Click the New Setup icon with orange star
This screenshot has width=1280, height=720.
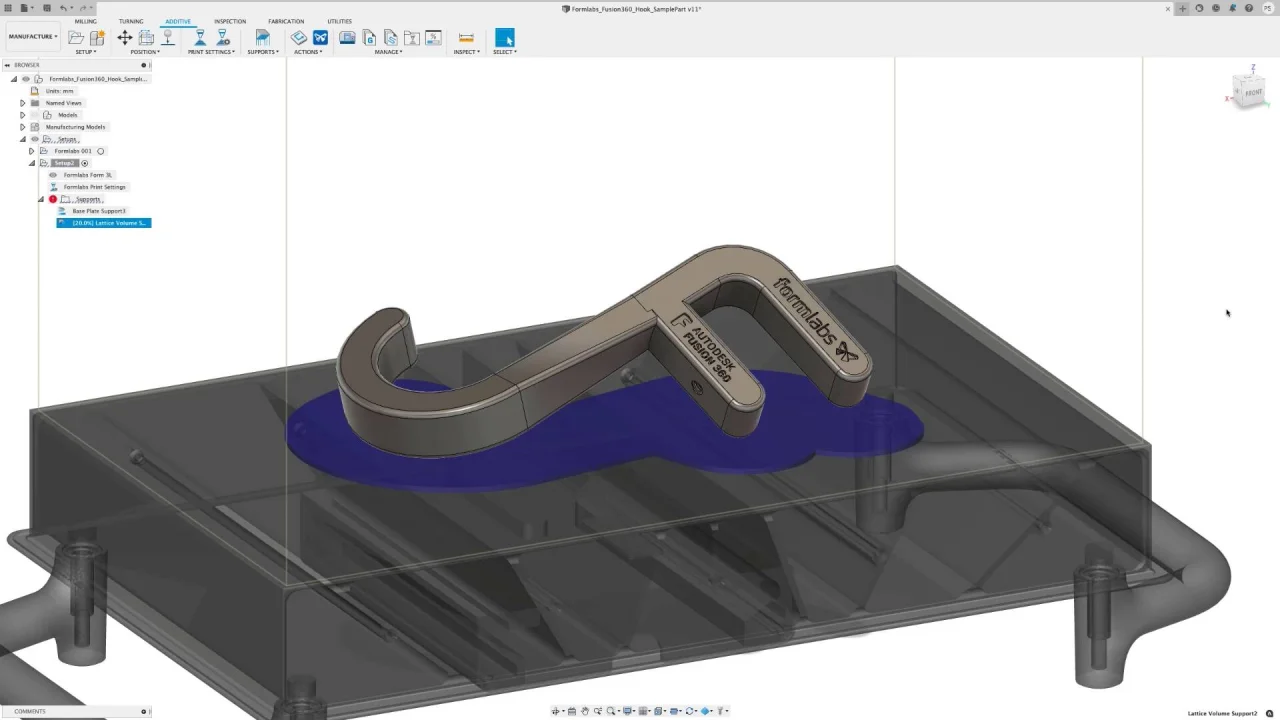pyautogui.click(x=97, y=37)
